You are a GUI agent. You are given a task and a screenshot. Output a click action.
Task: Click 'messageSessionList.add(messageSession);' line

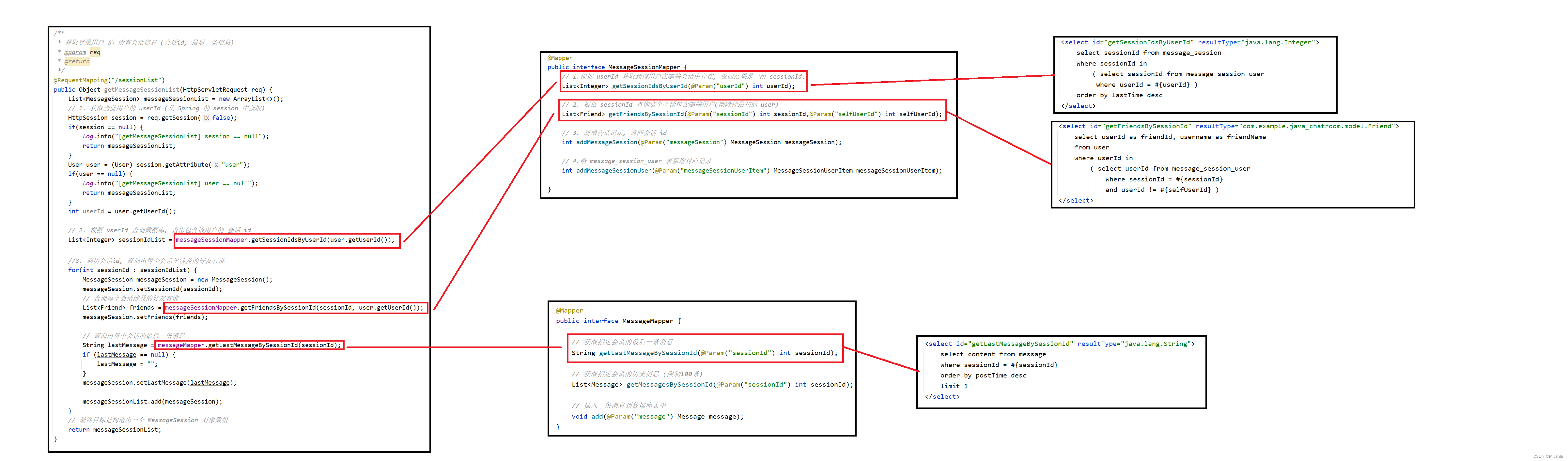(x=152, y=401)
